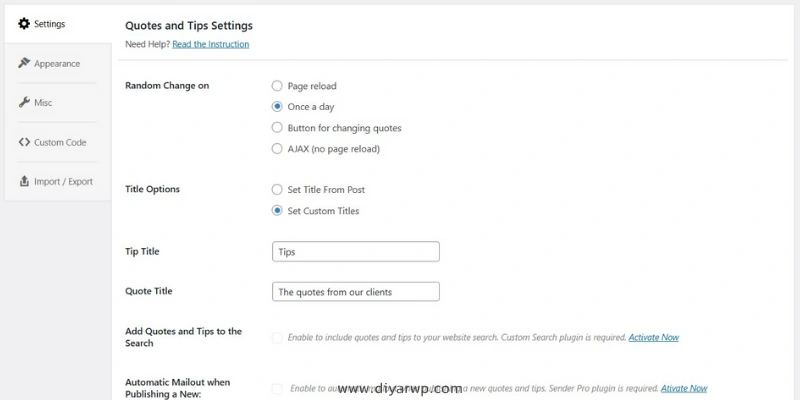The height and width of the screenshot is (400, 800).
Task: Go to Import / Export tab
Action: pos(63,181)
